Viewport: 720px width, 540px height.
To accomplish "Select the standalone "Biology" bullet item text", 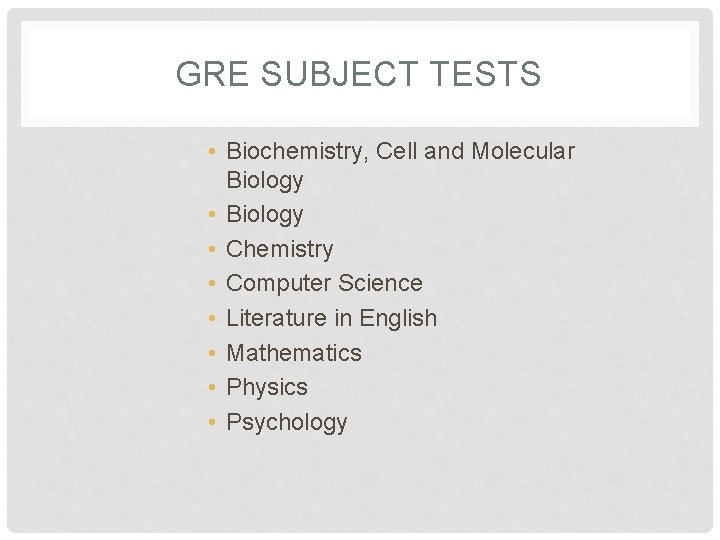I will pyautogui.click(x=265, y=214).
